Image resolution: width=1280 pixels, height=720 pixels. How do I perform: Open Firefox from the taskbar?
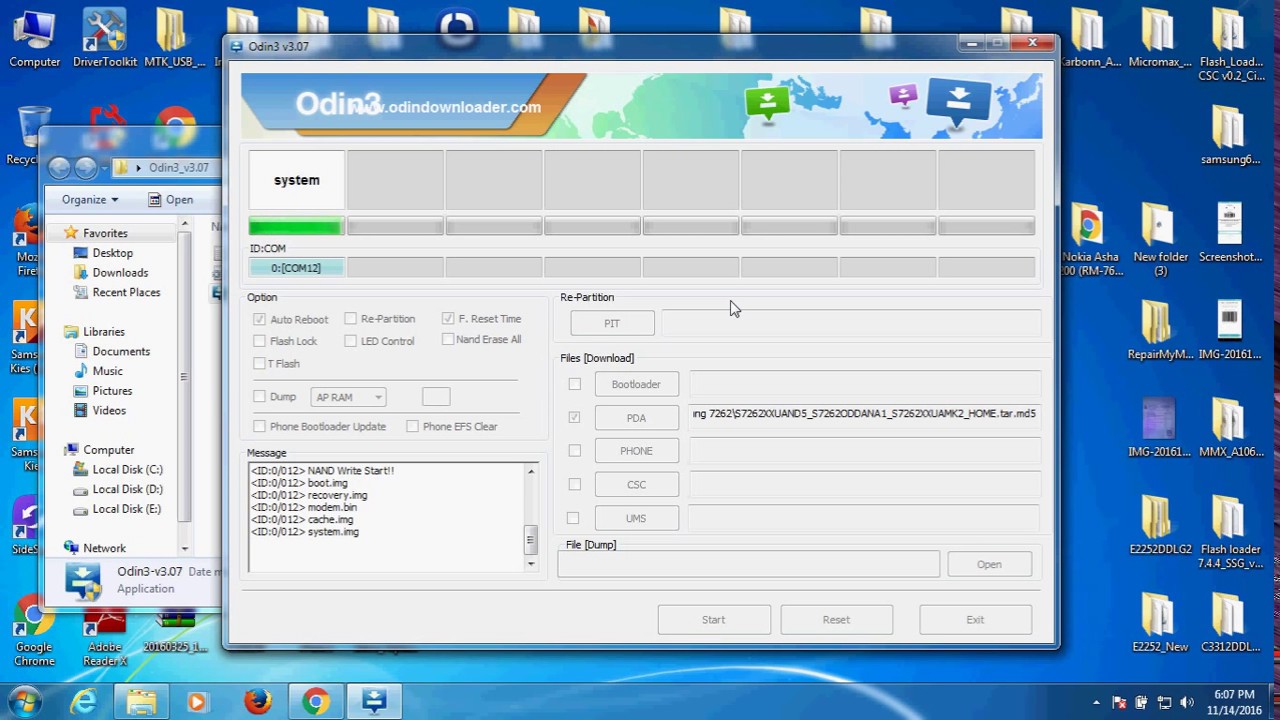(257, 702)
